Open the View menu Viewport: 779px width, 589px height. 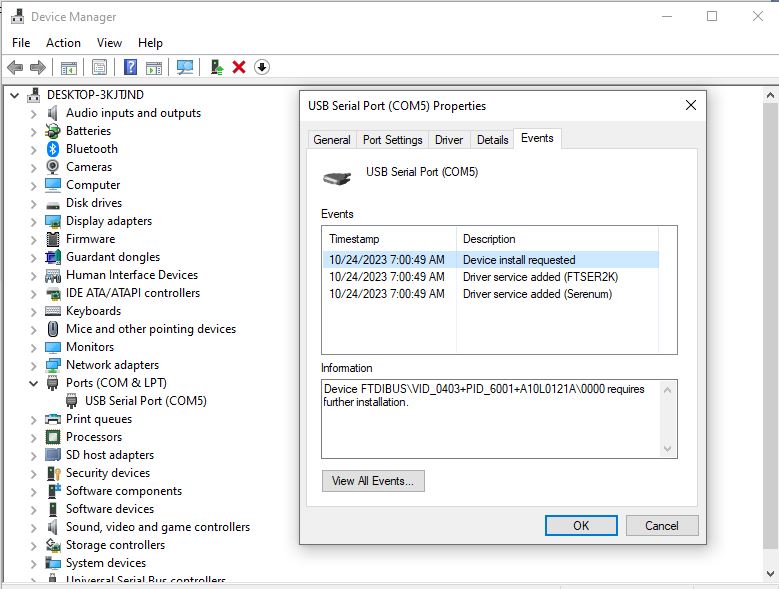(109, 43)
